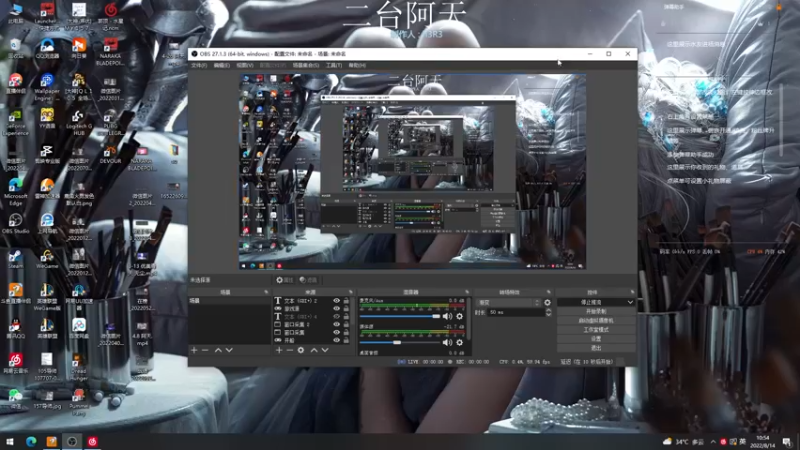This screenshot has height=450, width=800.
Task: Click the OBS preview canvas
Action: tap(412, 171)
